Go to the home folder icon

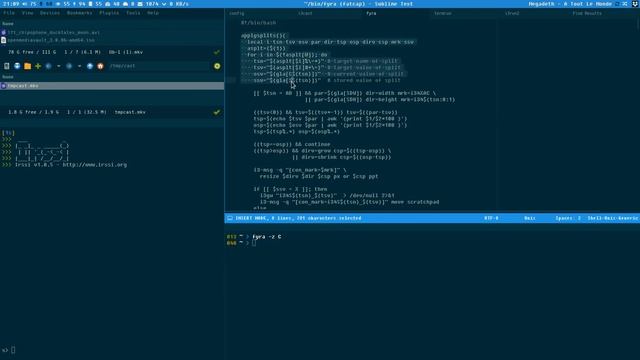pyautogui.click(x=100, y=66)
